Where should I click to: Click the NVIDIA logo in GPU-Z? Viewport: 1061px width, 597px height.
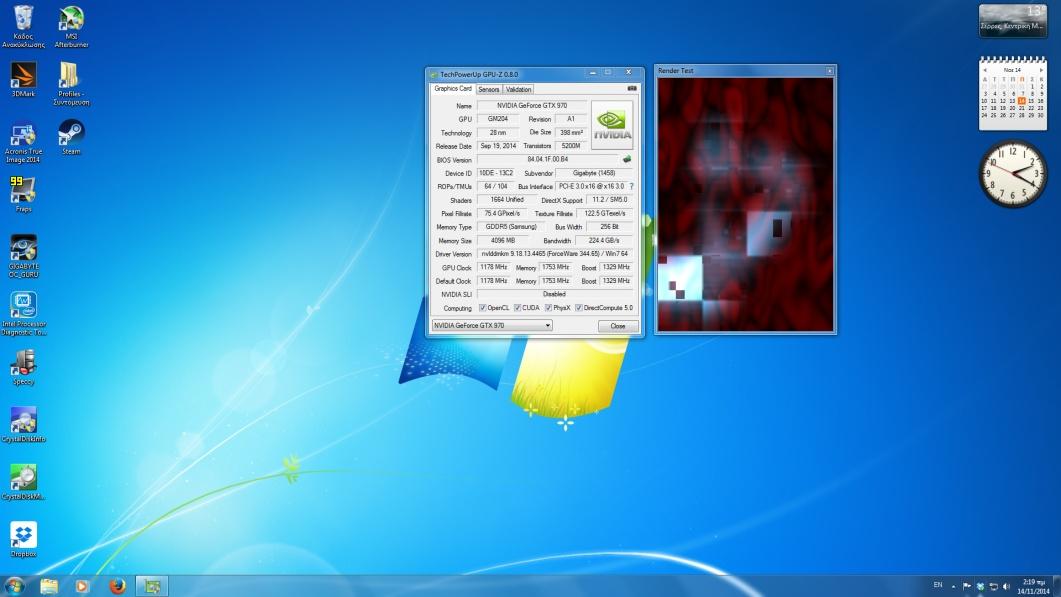[612, 125]
